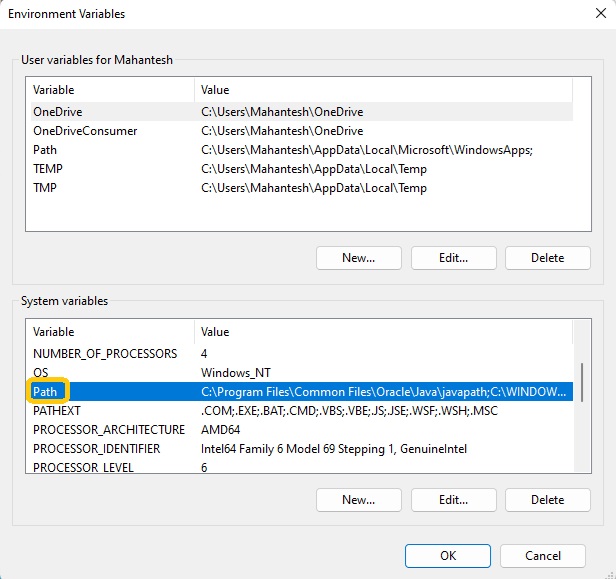The image size is (616, 579).
Task: Click New button under User variables
Action: point(359,258)
